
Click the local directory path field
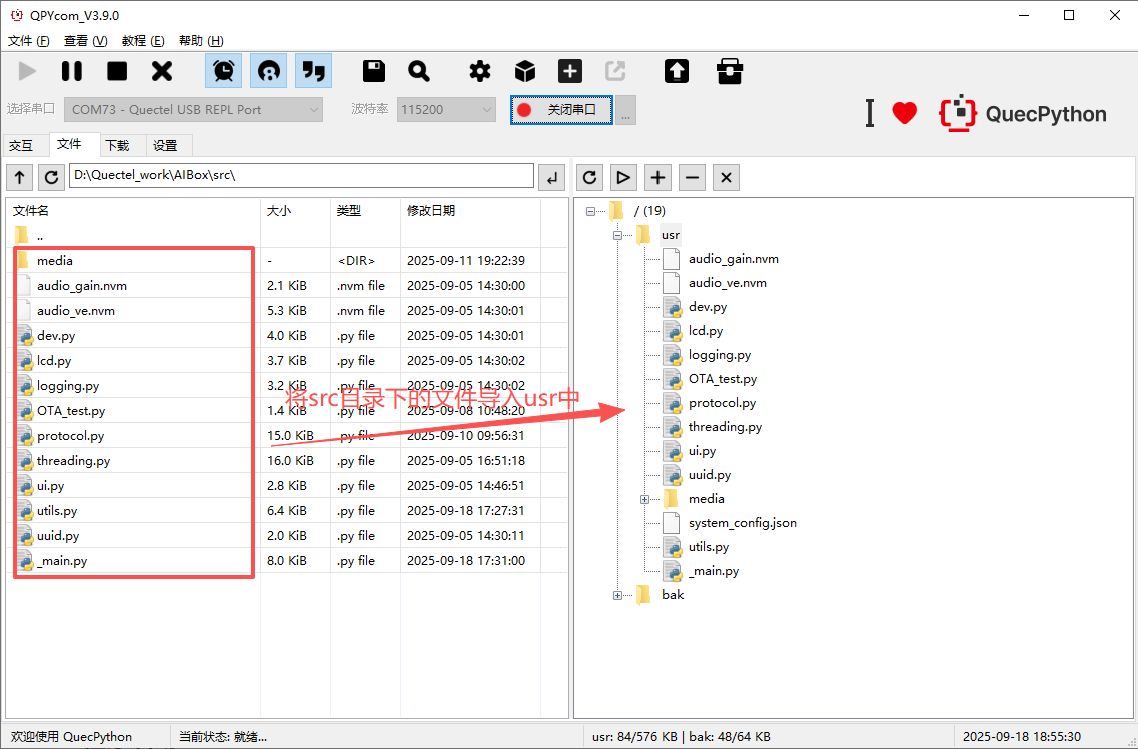pyautogui.click(x=301, y=176)
